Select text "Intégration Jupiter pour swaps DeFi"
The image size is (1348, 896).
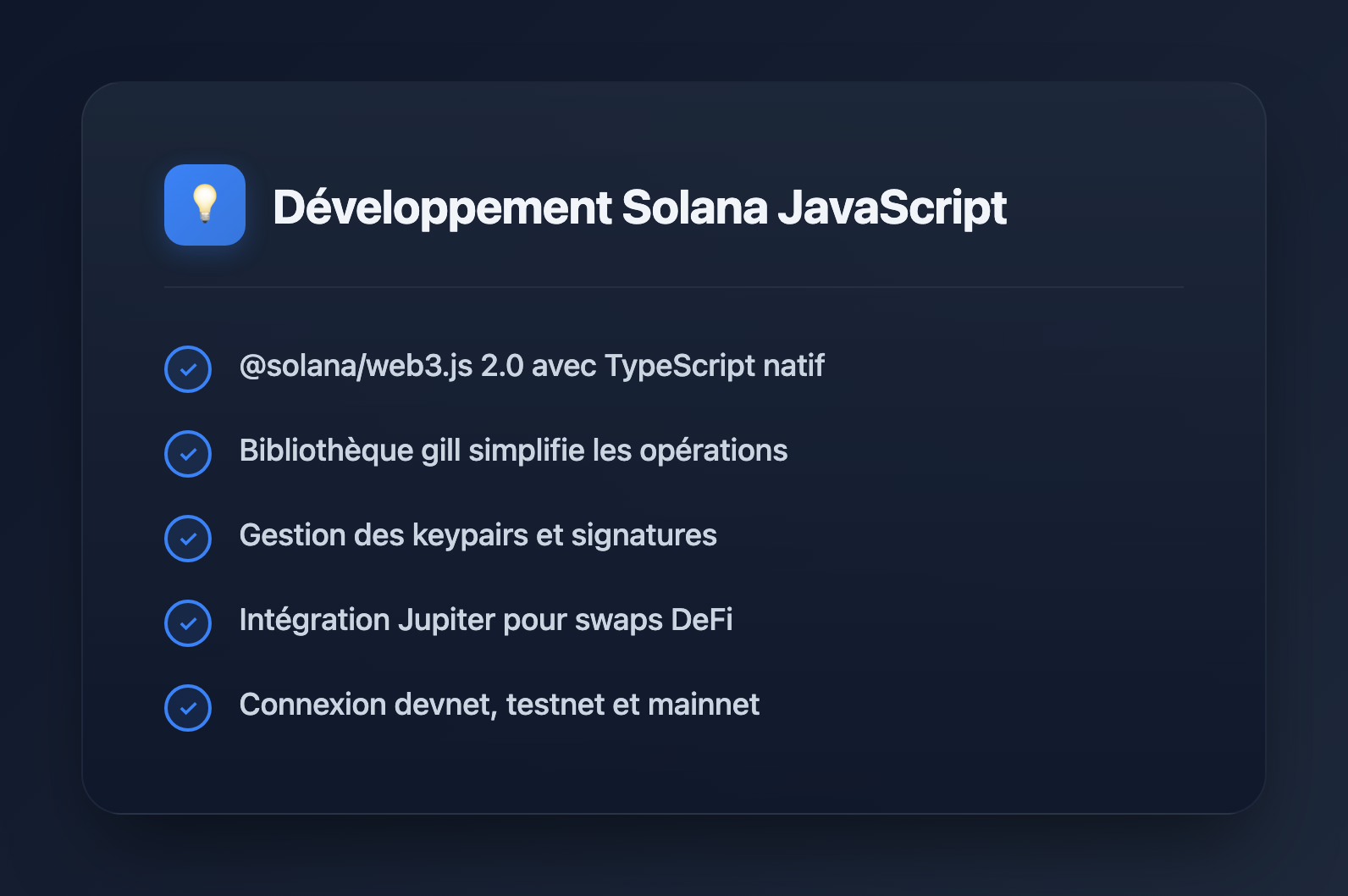(x=486, y=620)
